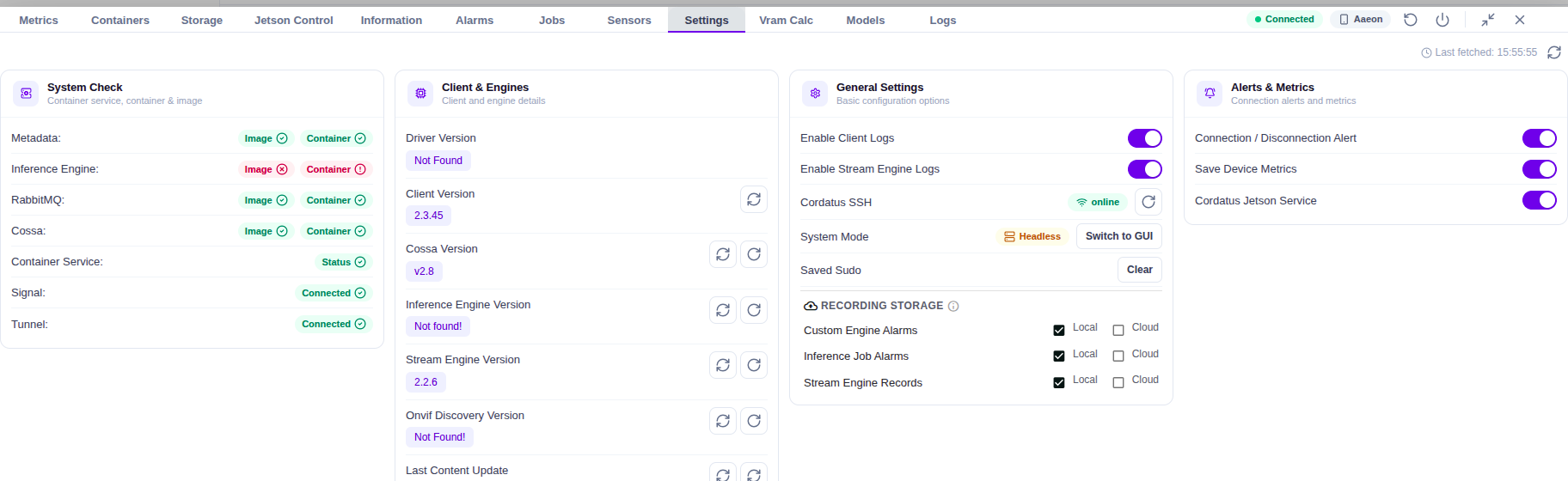The image size is (1568, 481).
Task: Click the Switch to GUI button
Action: (1119, 236)
